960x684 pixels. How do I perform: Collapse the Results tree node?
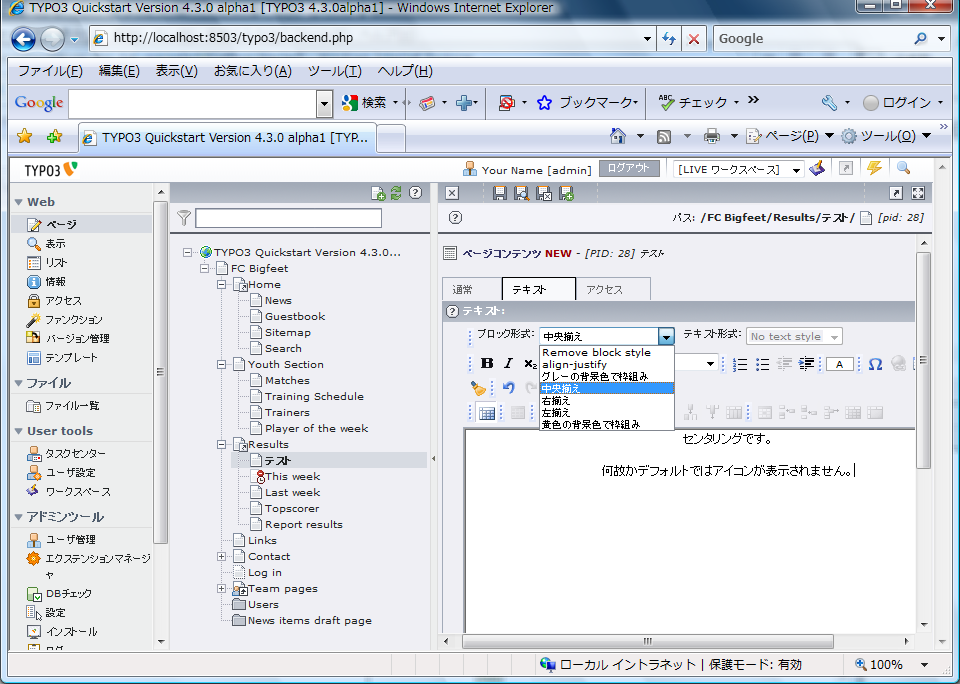pos(222,445)
